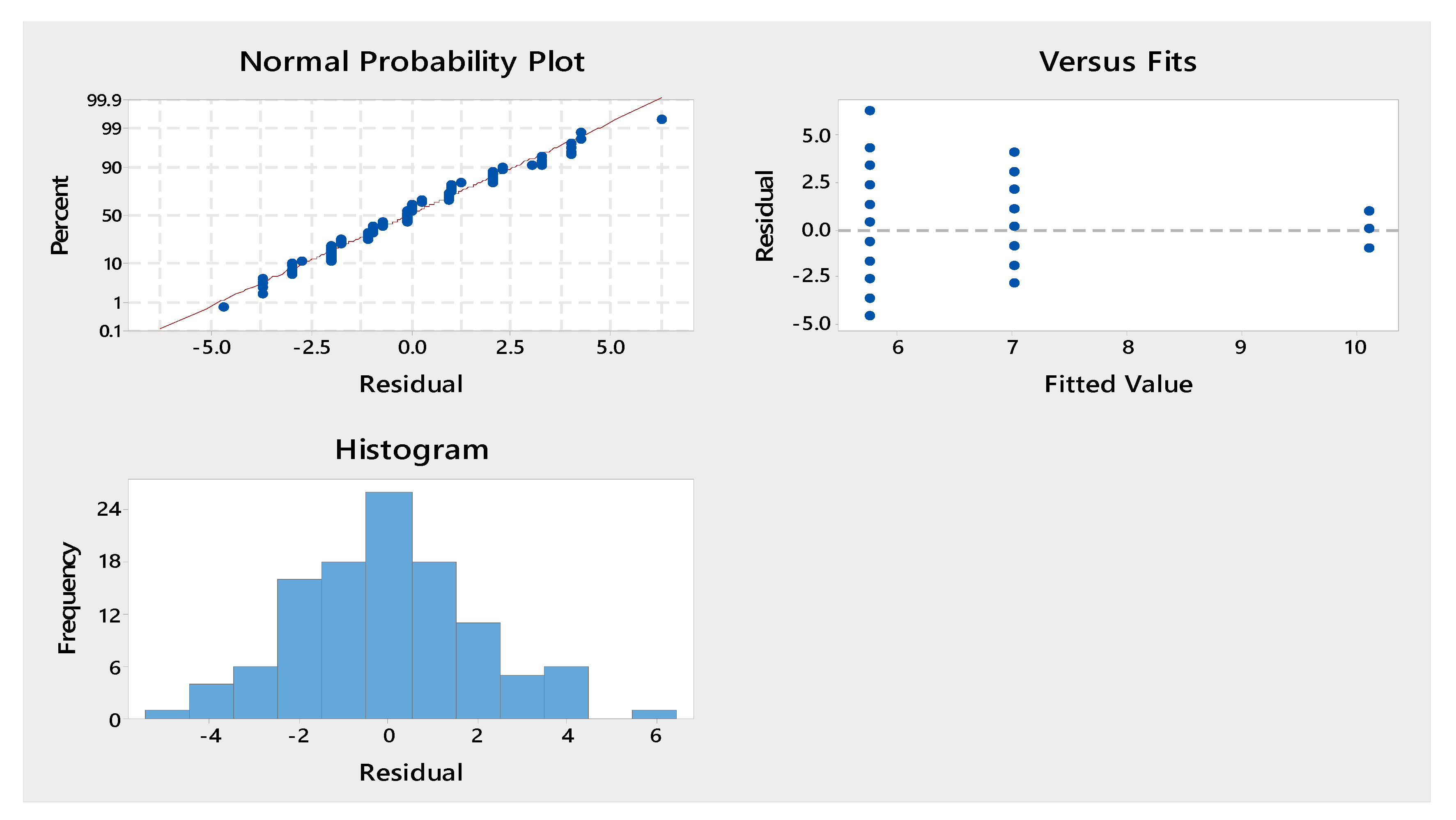Viewport: 1456px width, 820px height.
Task: Click the histogram bar centered at 4
Action: [x=566, y=692]
